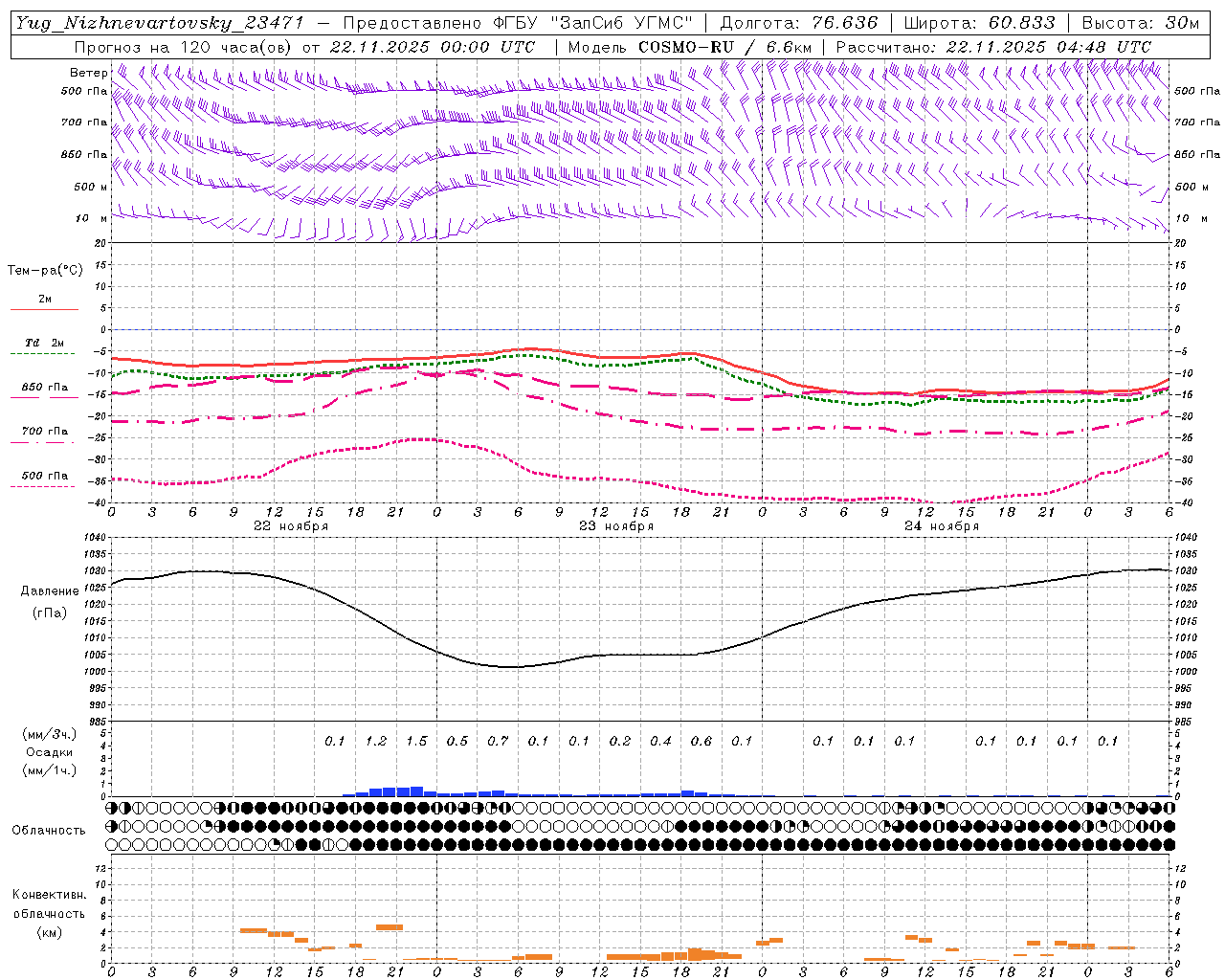Click the (мм/3ч.) precipitation unit label
1225x980 pixels.
pyautogui.click(x=50, y=735)
